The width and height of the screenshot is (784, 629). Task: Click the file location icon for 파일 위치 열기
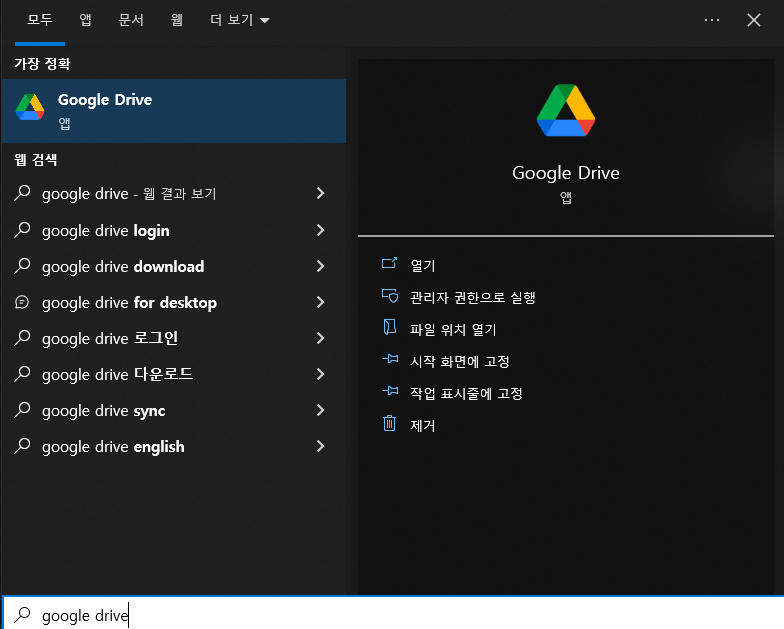point(390,328)
